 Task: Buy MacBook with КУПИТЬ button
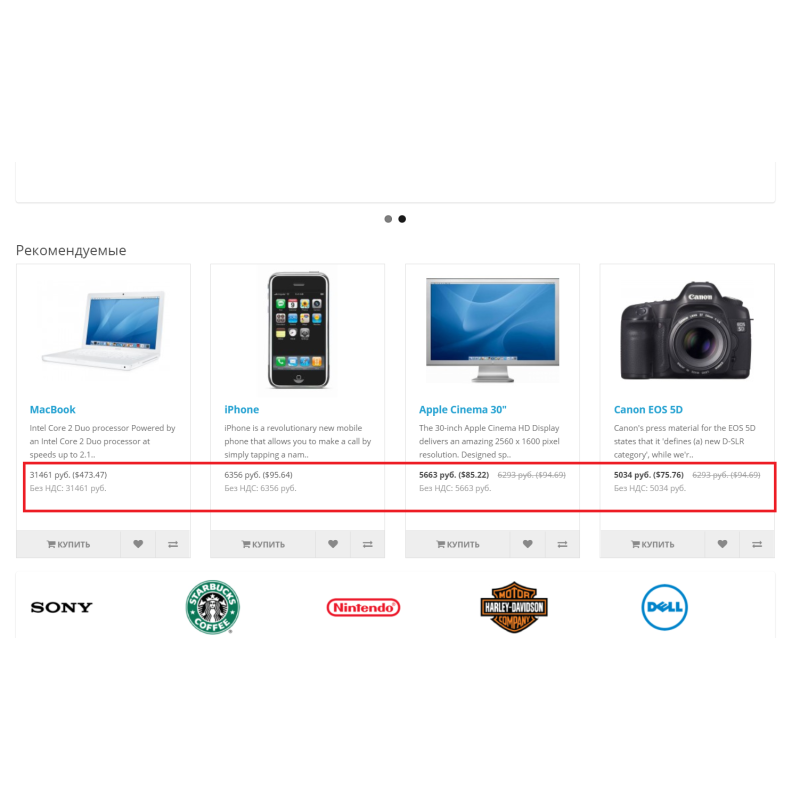pyautogui.click(x=68, y=544)
